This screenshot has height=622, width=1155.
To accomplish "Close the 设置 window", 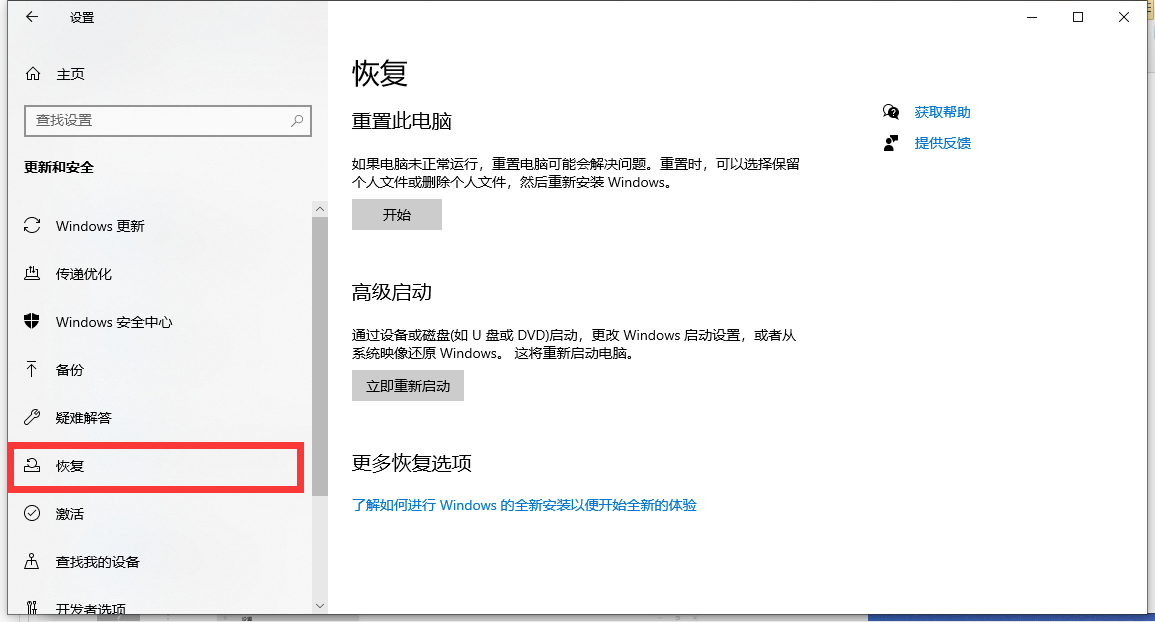I will coord(1123,17).
